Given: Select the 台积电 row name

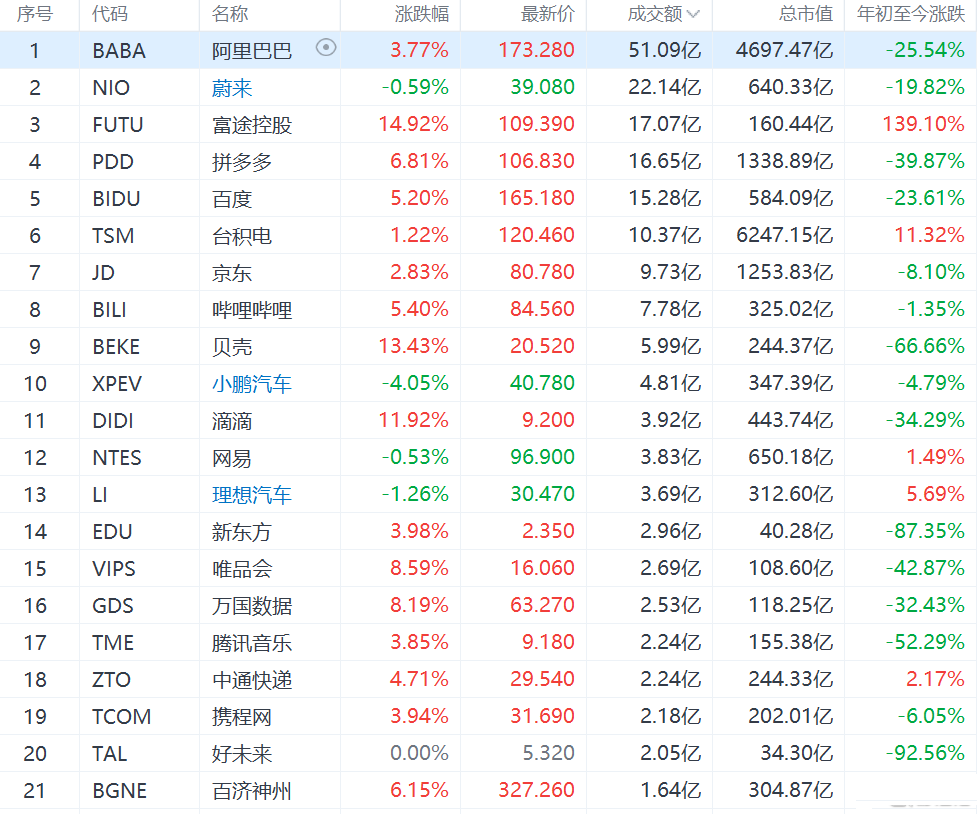Looking at the screenshot, I should pos(242,236).
